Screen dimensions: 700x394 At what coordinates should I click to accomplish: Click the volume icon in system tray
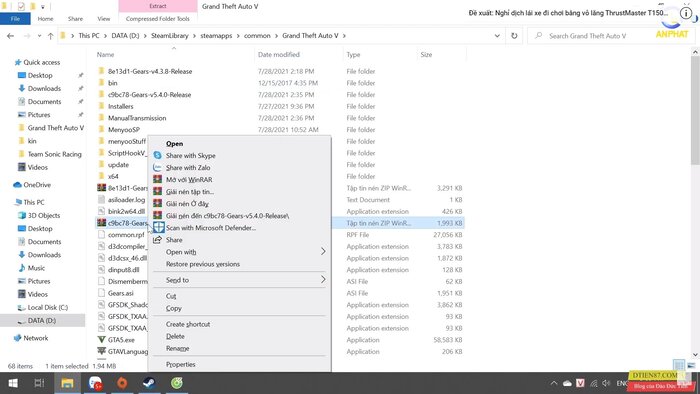[606, 383]
